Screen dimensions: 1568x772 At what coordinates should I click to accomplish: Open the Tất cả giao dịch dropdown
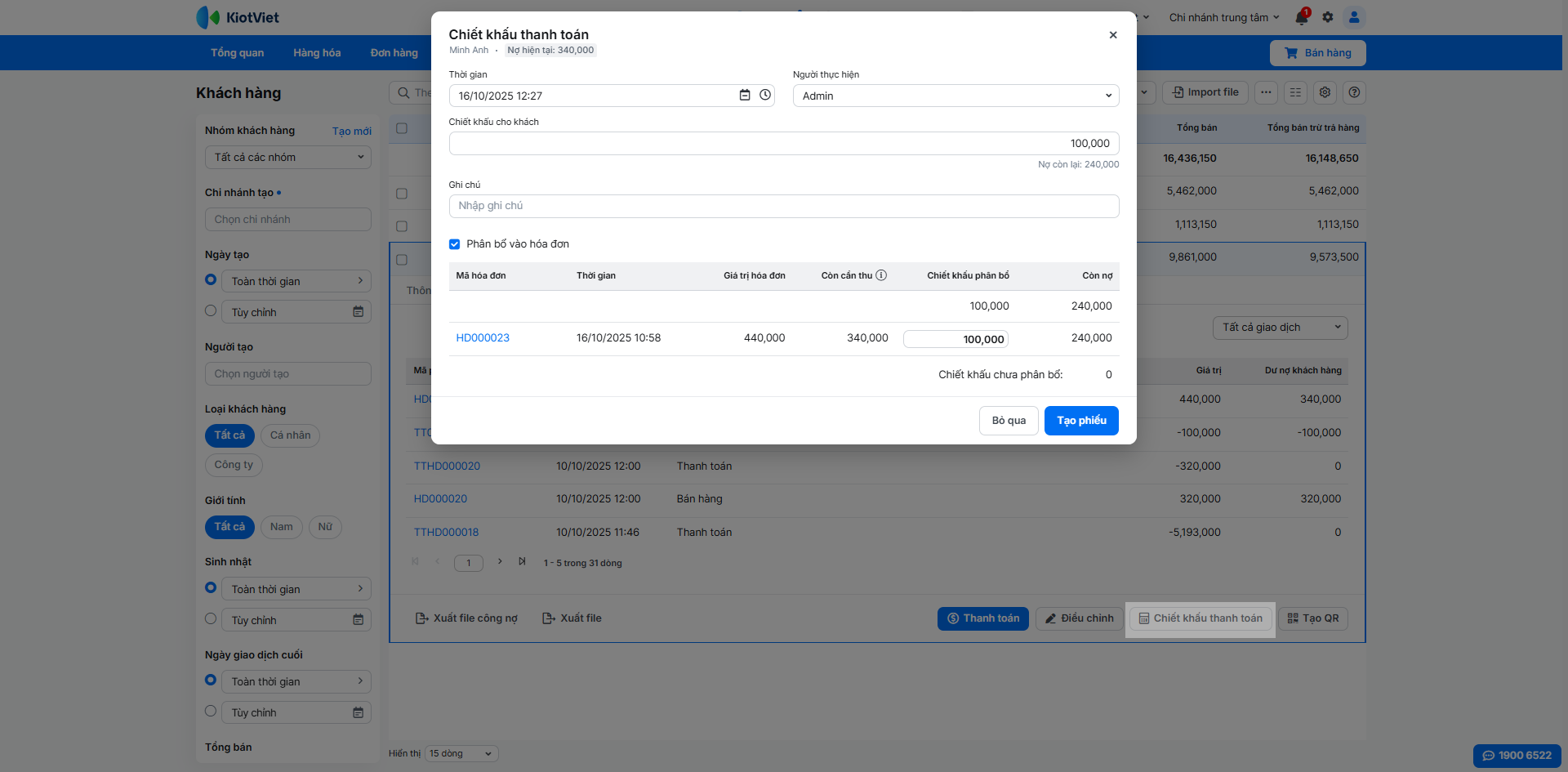[x=1280, y=328]
